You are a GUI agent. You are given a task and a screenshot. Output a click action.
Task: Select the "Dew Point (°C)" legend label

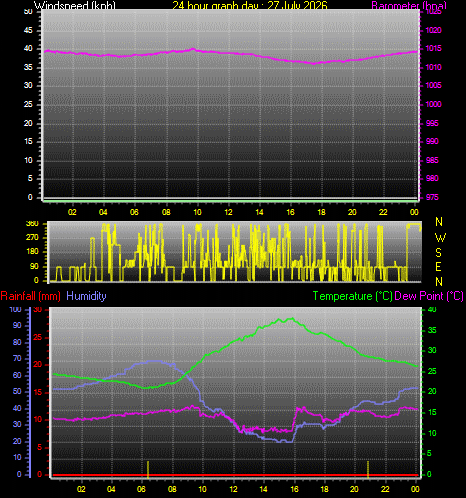[429, 296]
